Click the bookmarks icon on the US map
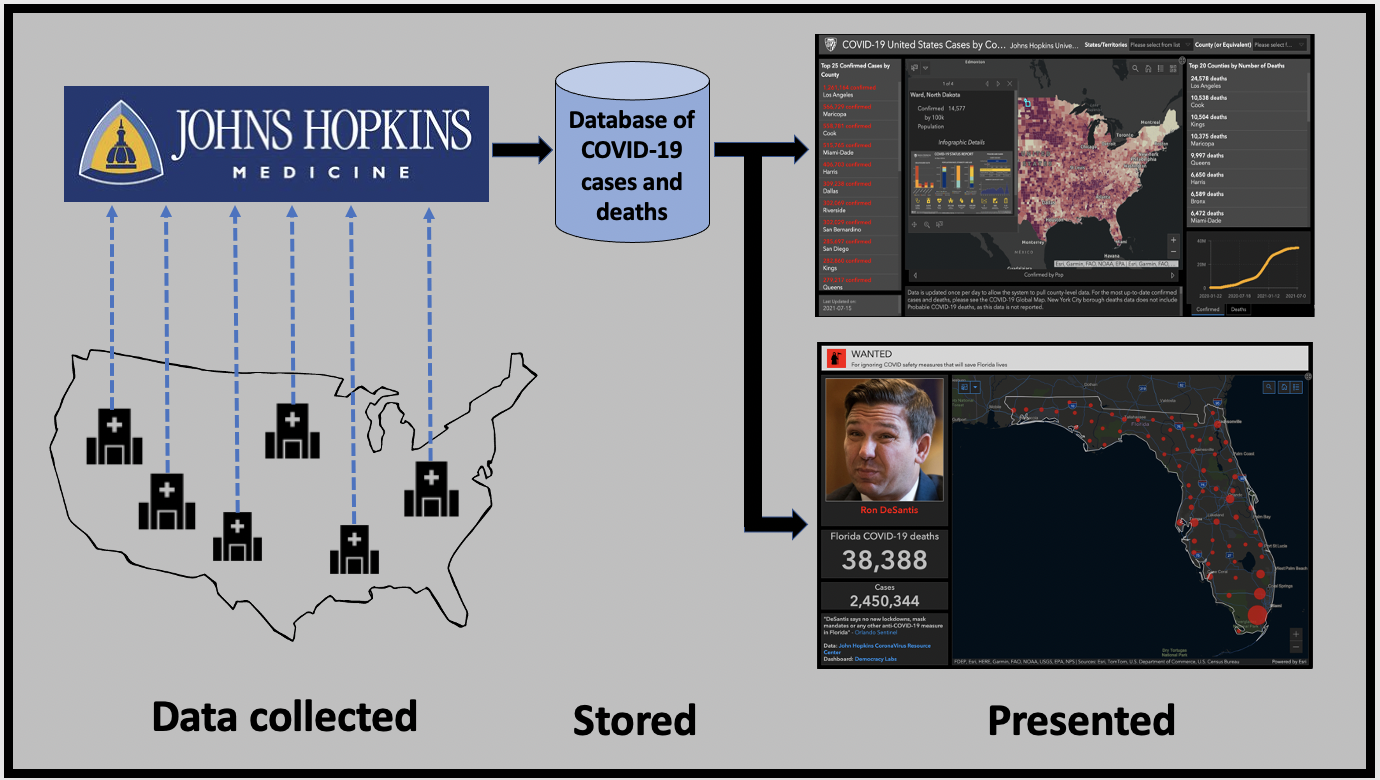 914,68
